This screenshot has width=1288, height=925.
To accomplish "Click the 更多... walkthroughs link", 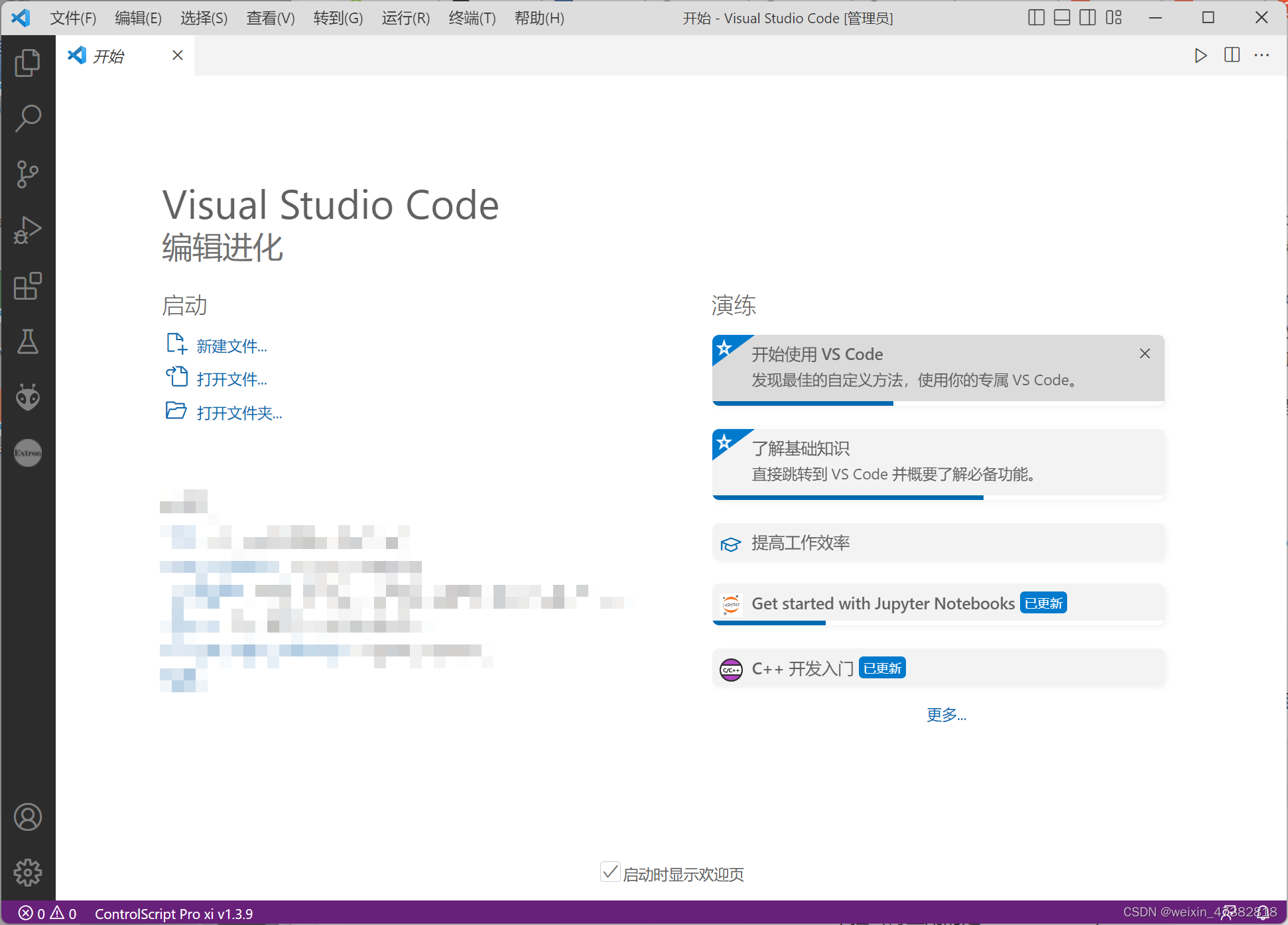I will coord(946,715).
